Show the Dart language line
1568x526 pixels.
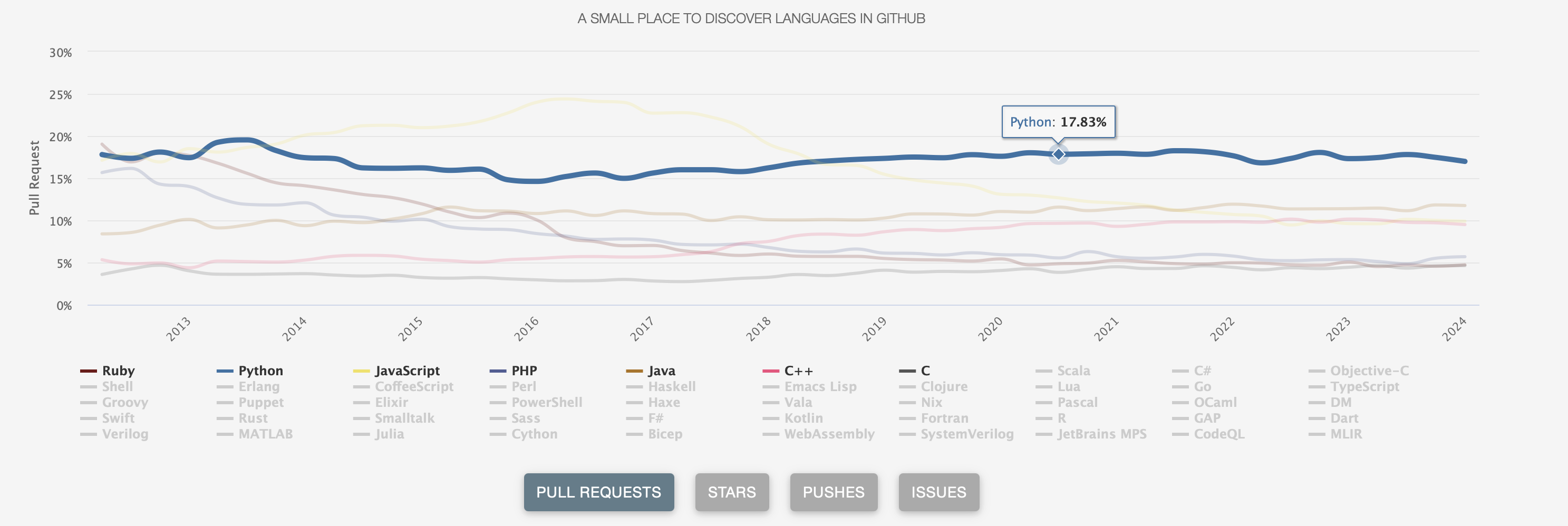1344,418
